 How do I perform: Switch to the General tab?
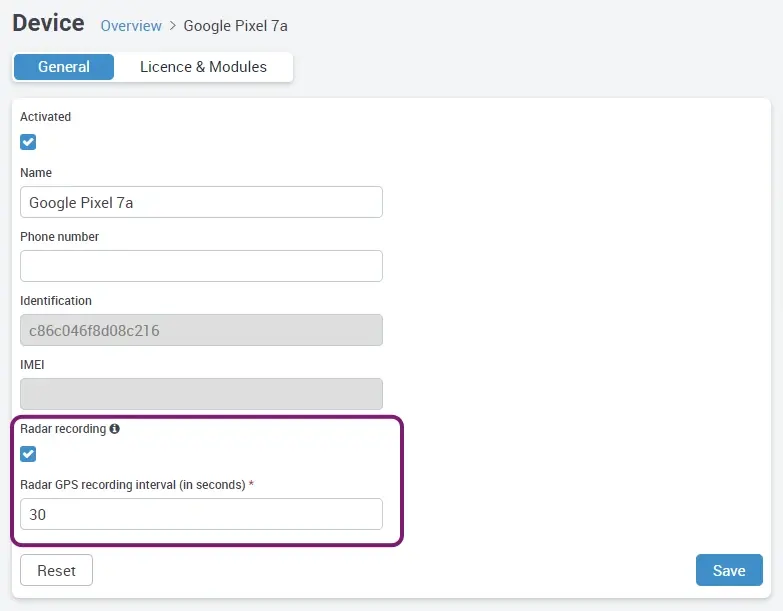tap(64, 67)
